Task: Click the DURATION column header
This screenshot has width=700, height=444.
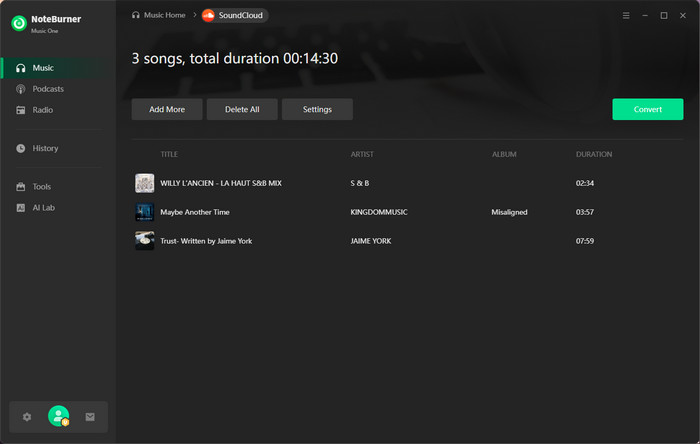Action: tap(594, 154)
